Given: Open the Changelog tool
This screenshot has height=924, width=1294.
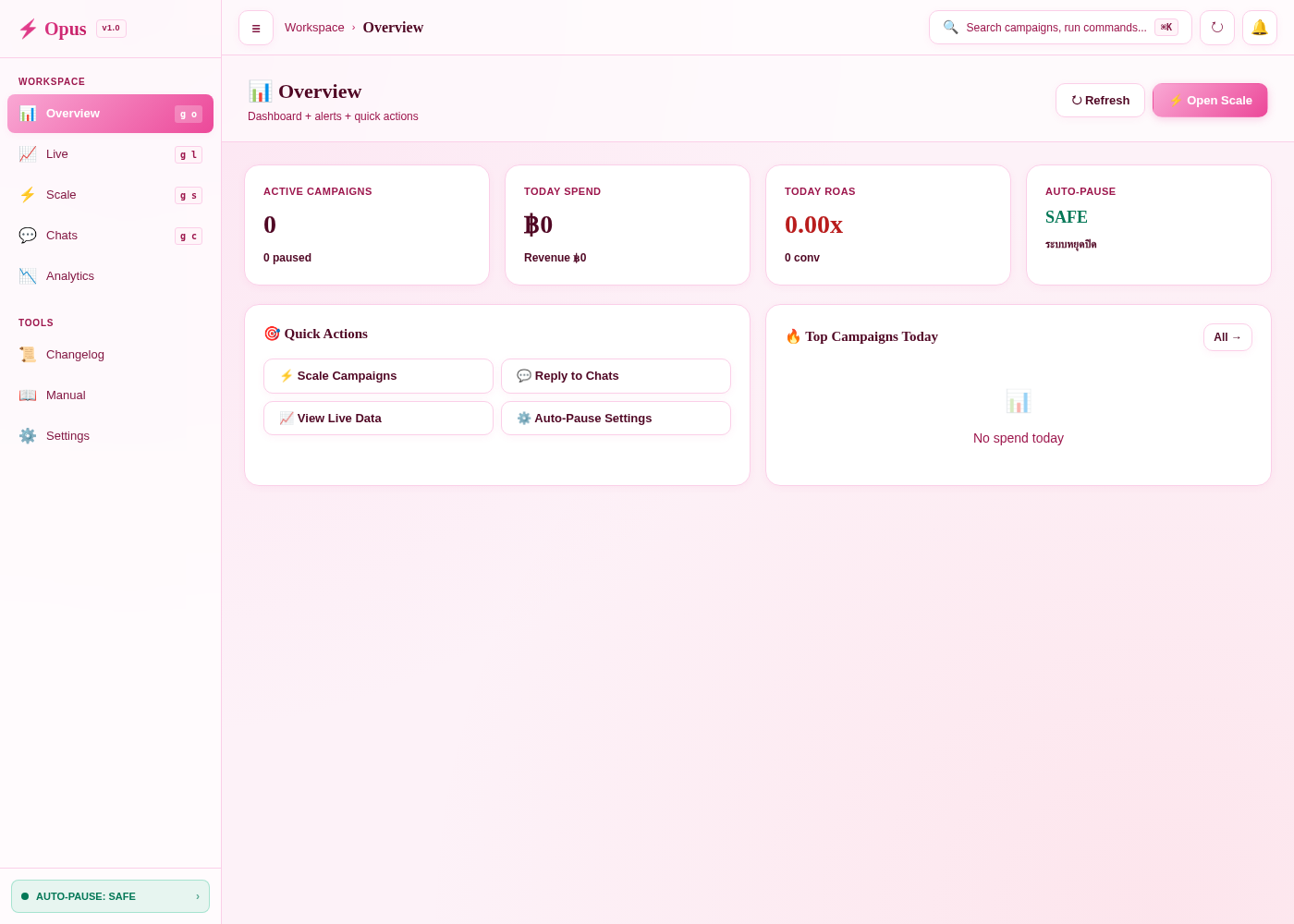Looking at the screenshot, I should click(110, 355).
